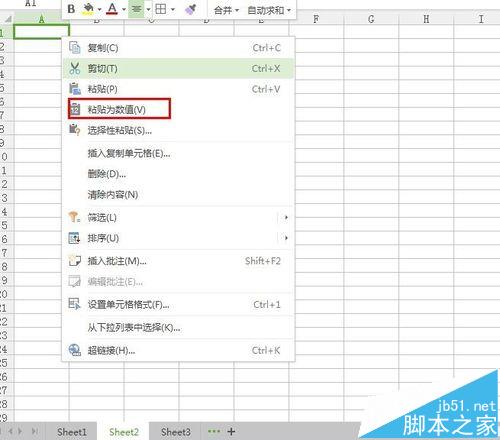Click the select-all corner triangle
This screenshot has width=500, height=440.
point(7,19)
